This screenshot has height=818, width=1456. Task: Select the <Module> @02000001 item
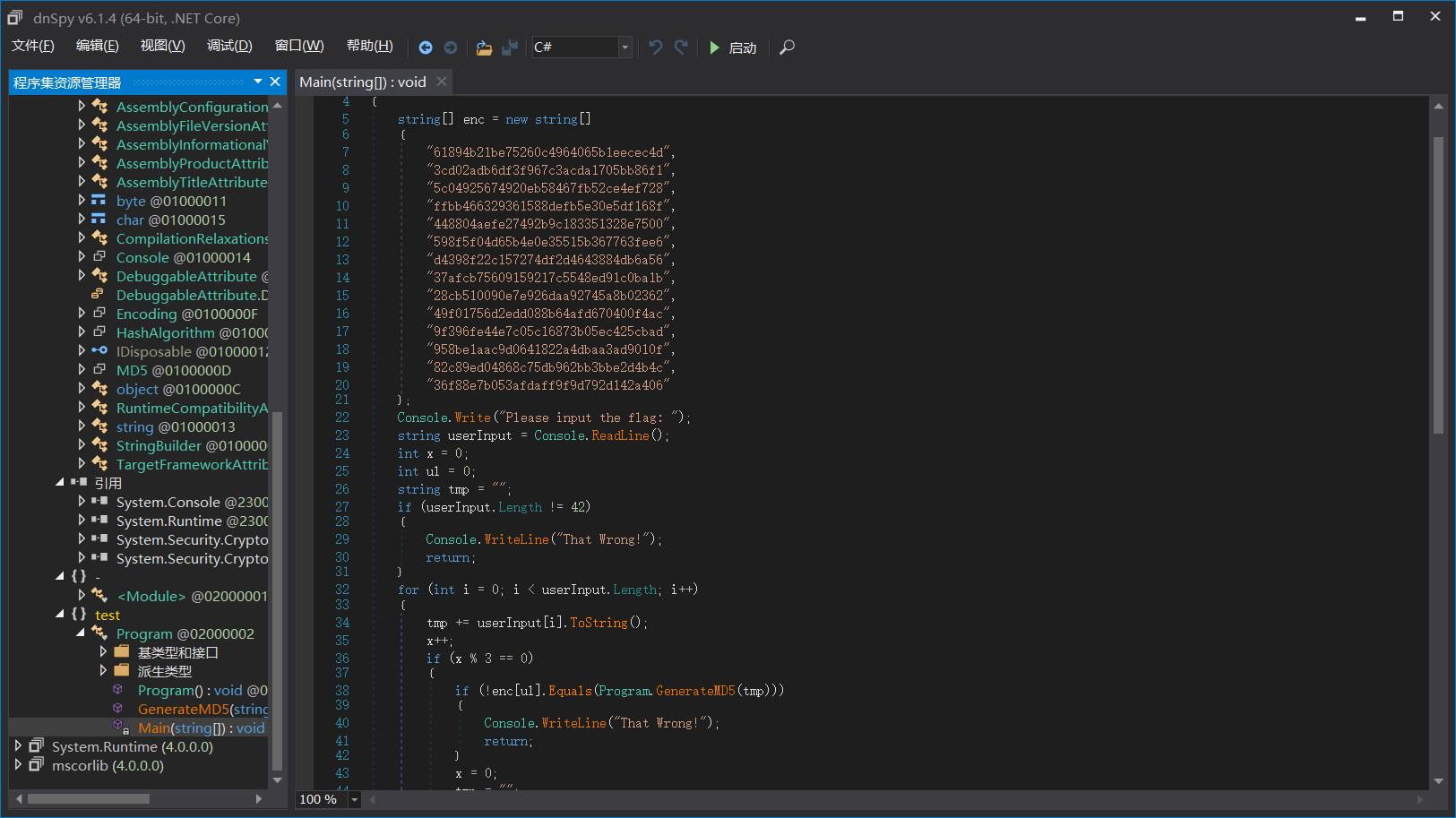click(192, 596)
